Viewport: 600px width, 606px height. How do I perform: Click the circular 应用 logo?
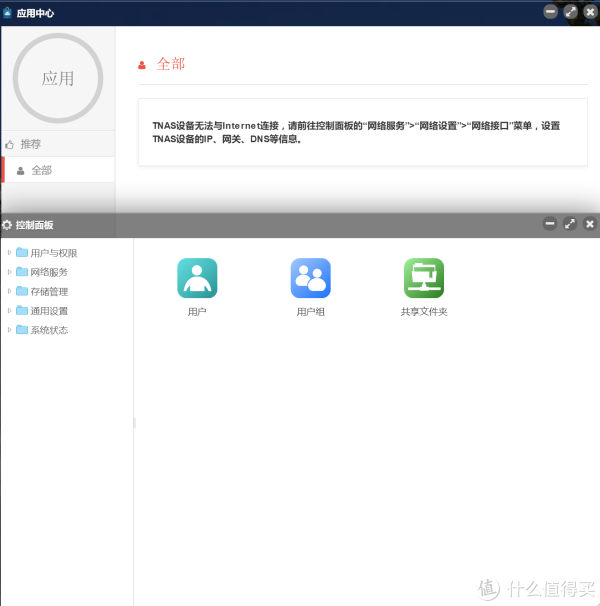point(57,78)
